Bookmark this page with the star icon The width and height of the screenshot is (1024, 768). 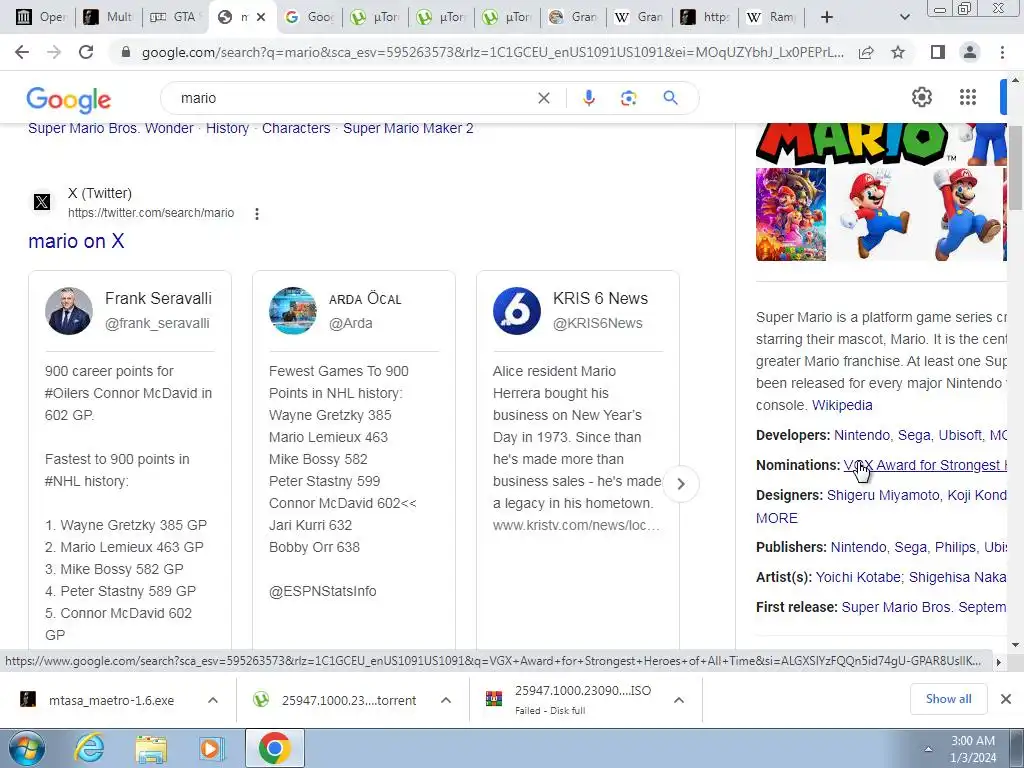898,52
